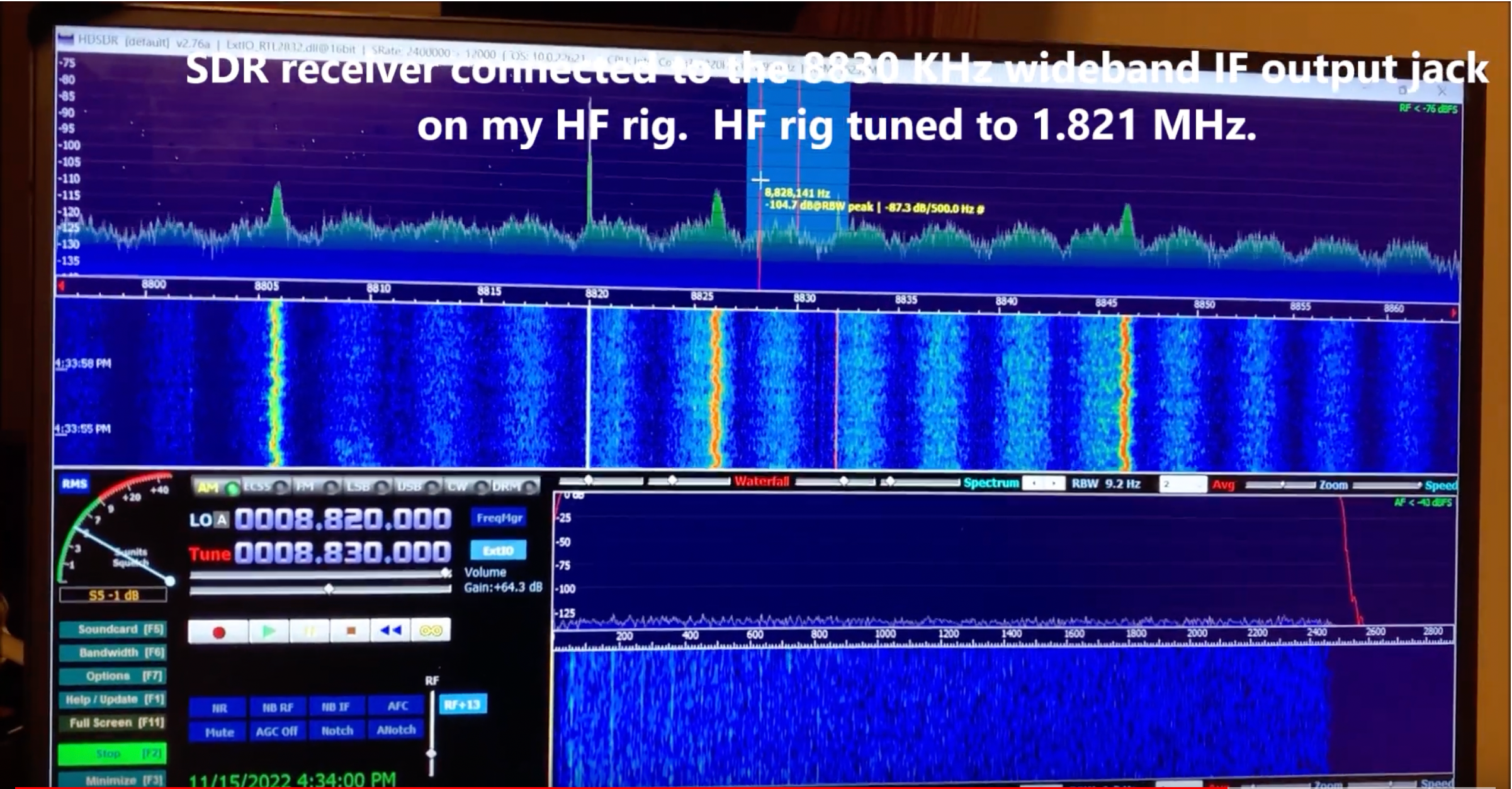The image size is (1512, 789).
Task: Click the pause playback button
Action: (310, 631)
